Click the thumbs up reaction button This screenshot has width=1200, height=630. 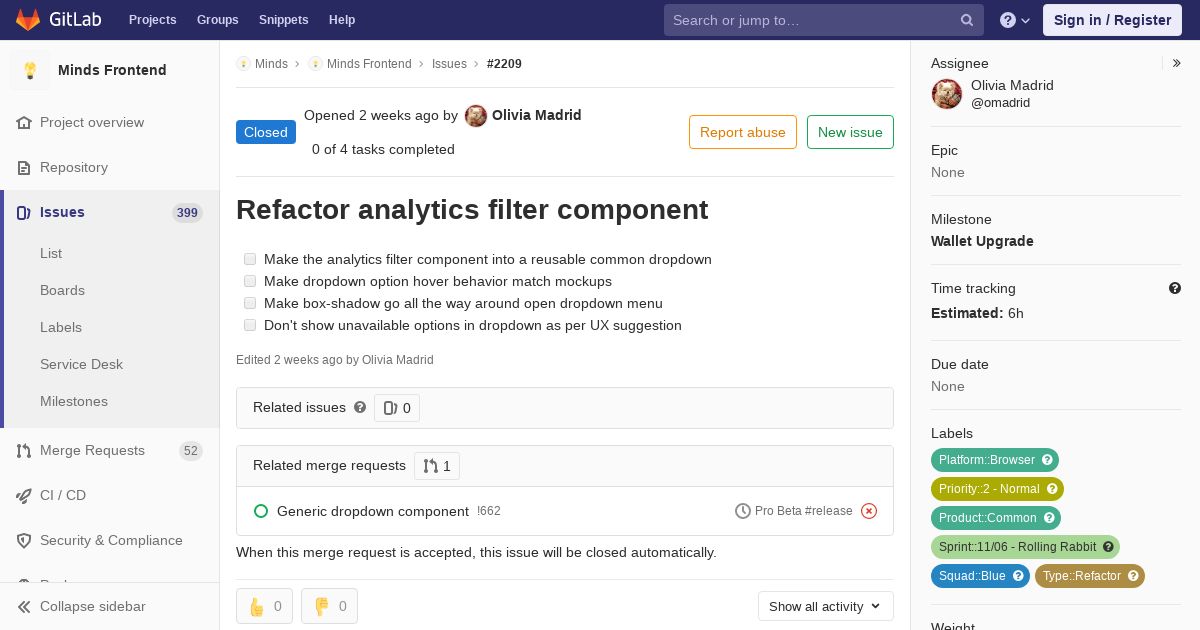pyautogui.click(x=264, y=606)
